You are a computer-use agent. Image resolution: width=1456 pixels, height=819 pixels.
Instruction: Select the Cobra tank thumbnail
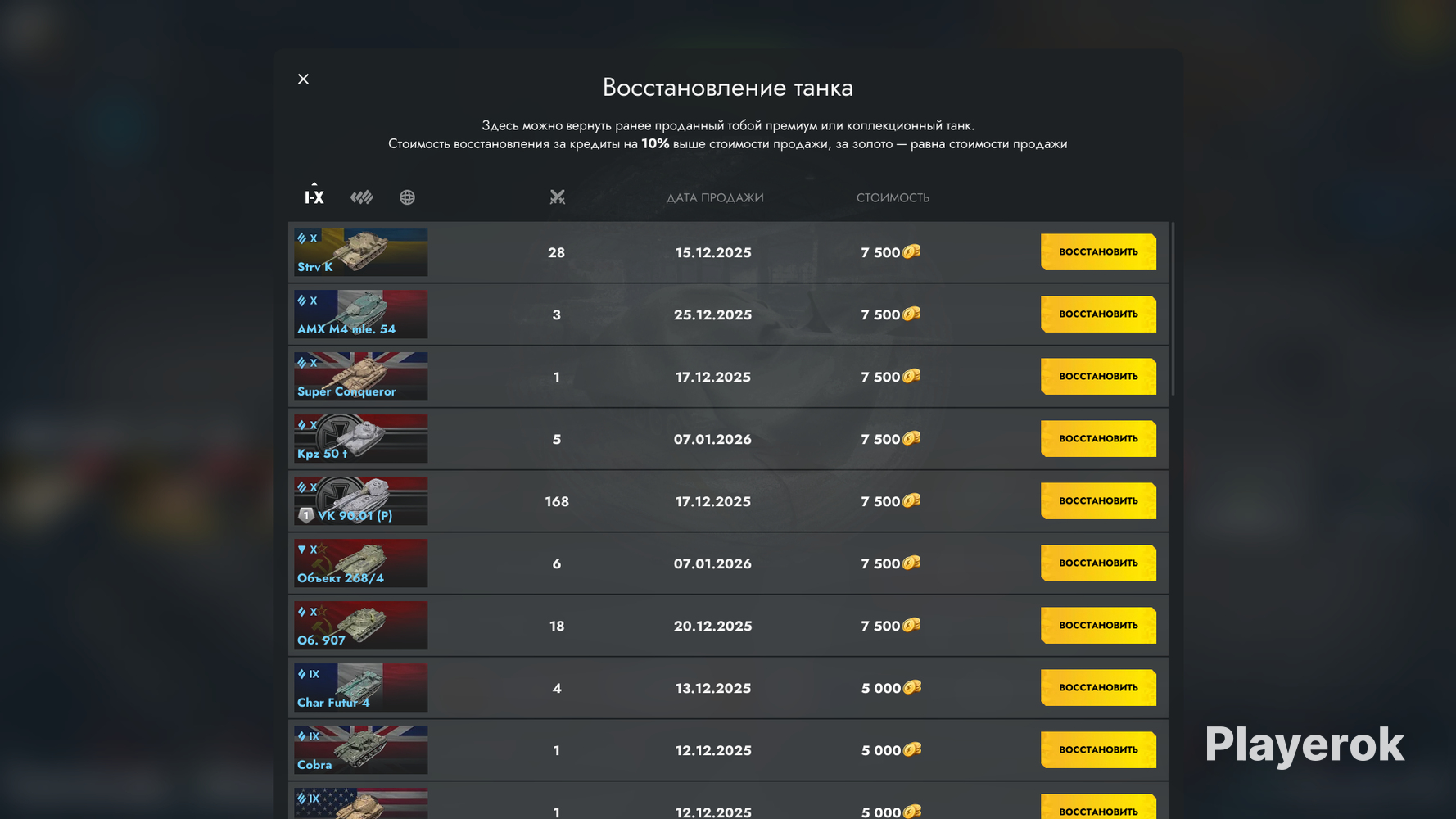click(x=361, y=750)
